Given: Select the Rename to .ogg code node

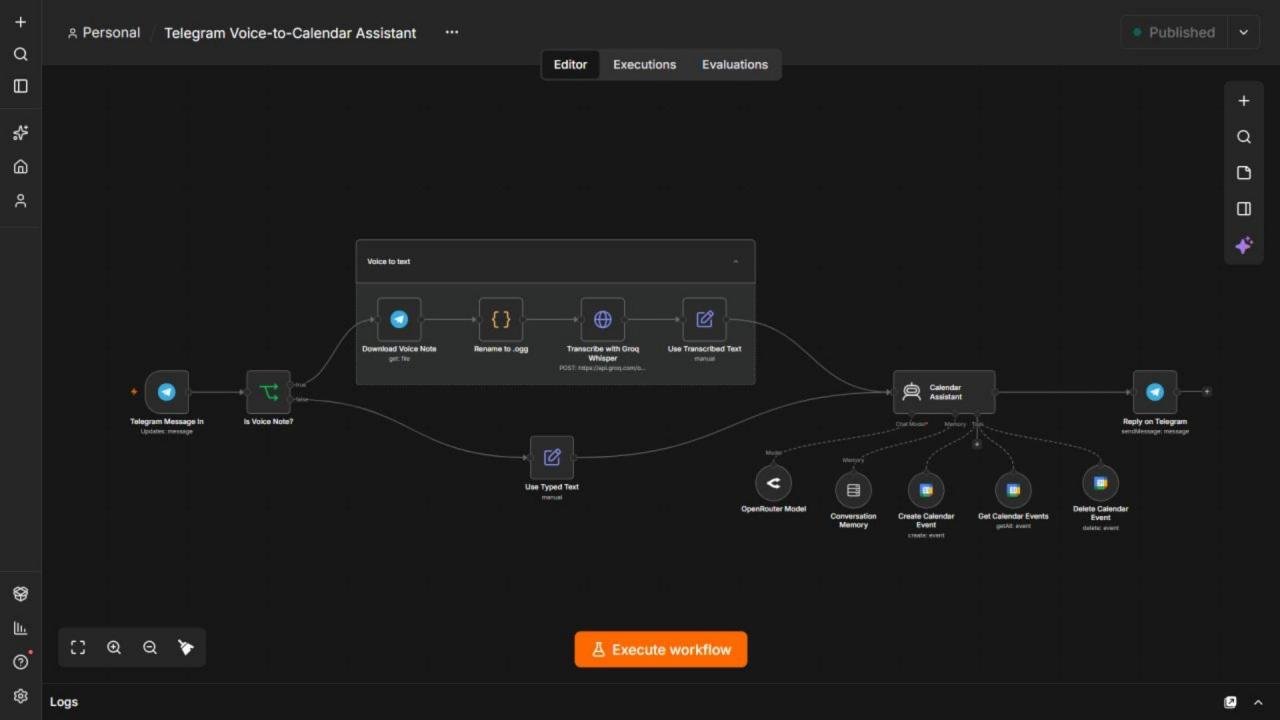Looking at the screenshot, I should pyautogui.click(x=501, y=319).
